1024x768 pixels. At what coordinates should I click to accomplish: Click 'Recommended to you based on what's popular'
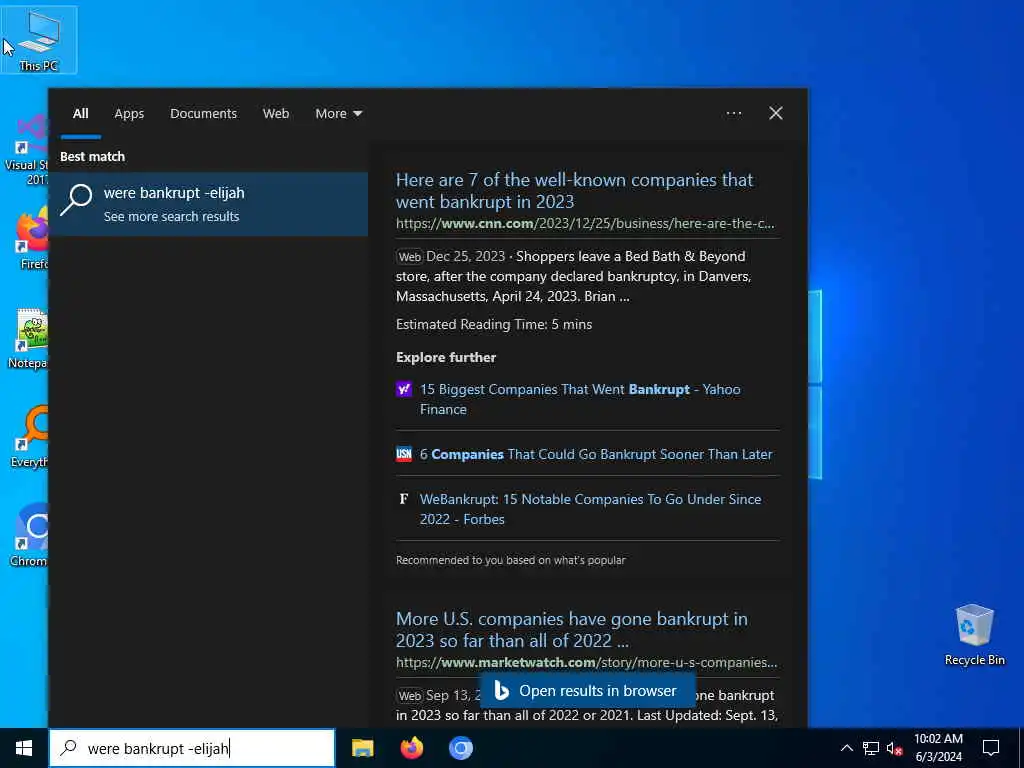click(511, 560)
